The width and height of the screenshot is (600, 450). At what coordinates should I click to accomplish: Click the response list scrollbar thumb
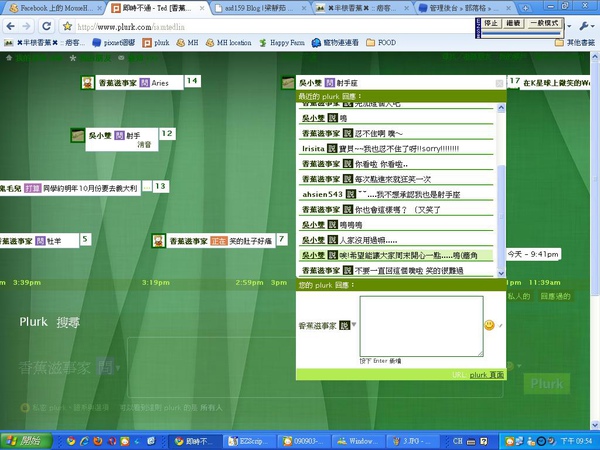[x=501, y=216]
